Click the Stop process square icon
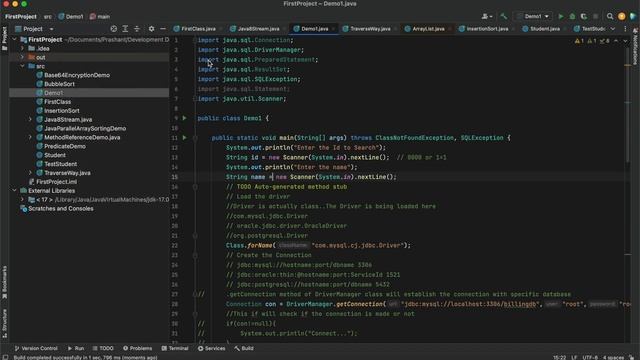 point(596,17)
